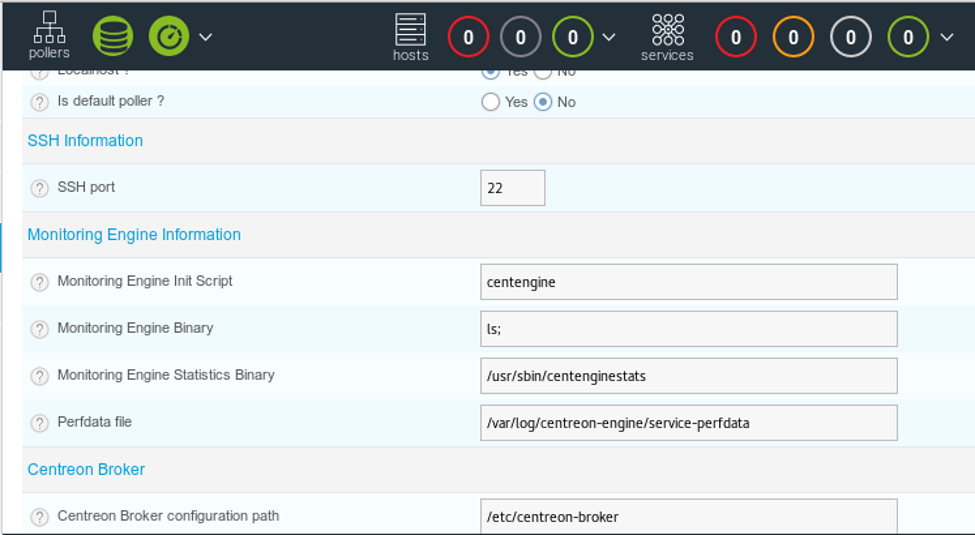This screenshot has width=975, height=535.
Task: Click help icon beside Centreon Broker configuration path
Action: (40, 517)
